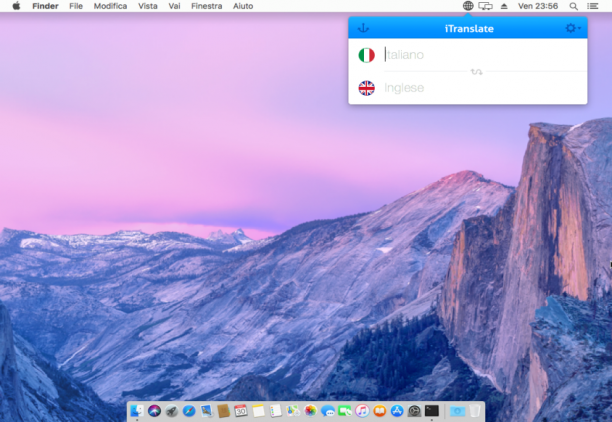Open Spotlight search magnifier
Screen dimensions: 612x422
click(573, 6)
